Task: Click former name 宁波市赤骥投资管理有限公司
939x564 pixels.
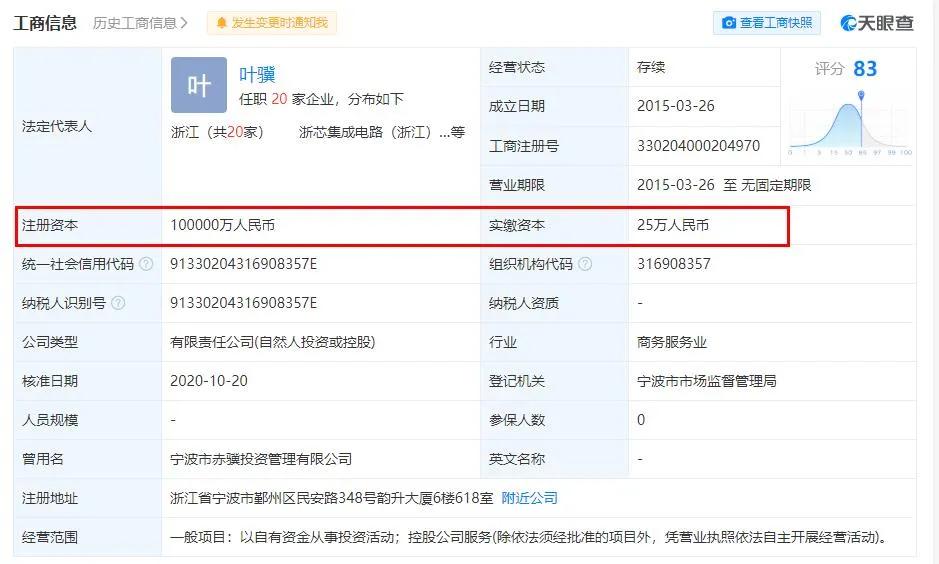Action: (261, 459)
